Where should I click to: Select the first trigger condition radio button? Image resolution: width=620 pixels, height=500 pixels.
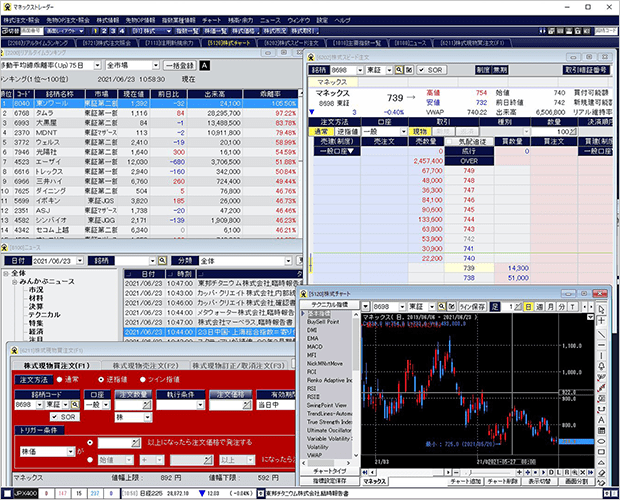click(90, 442)
